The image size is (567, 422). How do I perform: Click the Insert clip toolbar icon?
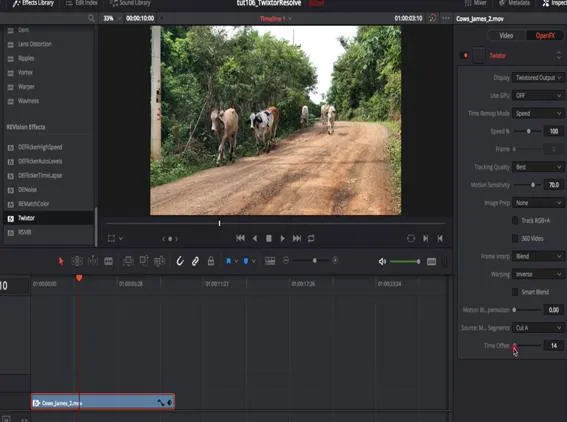128,261
